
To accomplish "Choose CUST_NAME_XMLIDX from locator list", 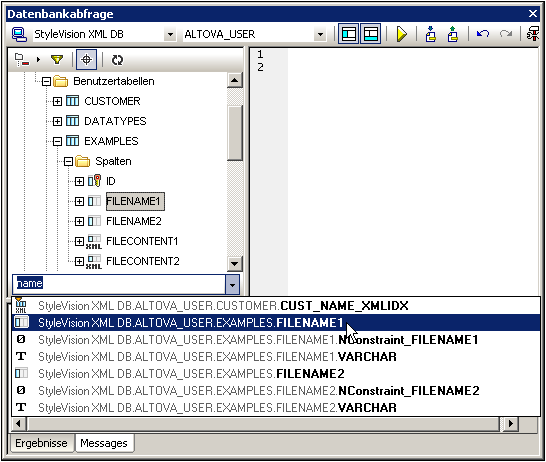I will tap(276, 306).
